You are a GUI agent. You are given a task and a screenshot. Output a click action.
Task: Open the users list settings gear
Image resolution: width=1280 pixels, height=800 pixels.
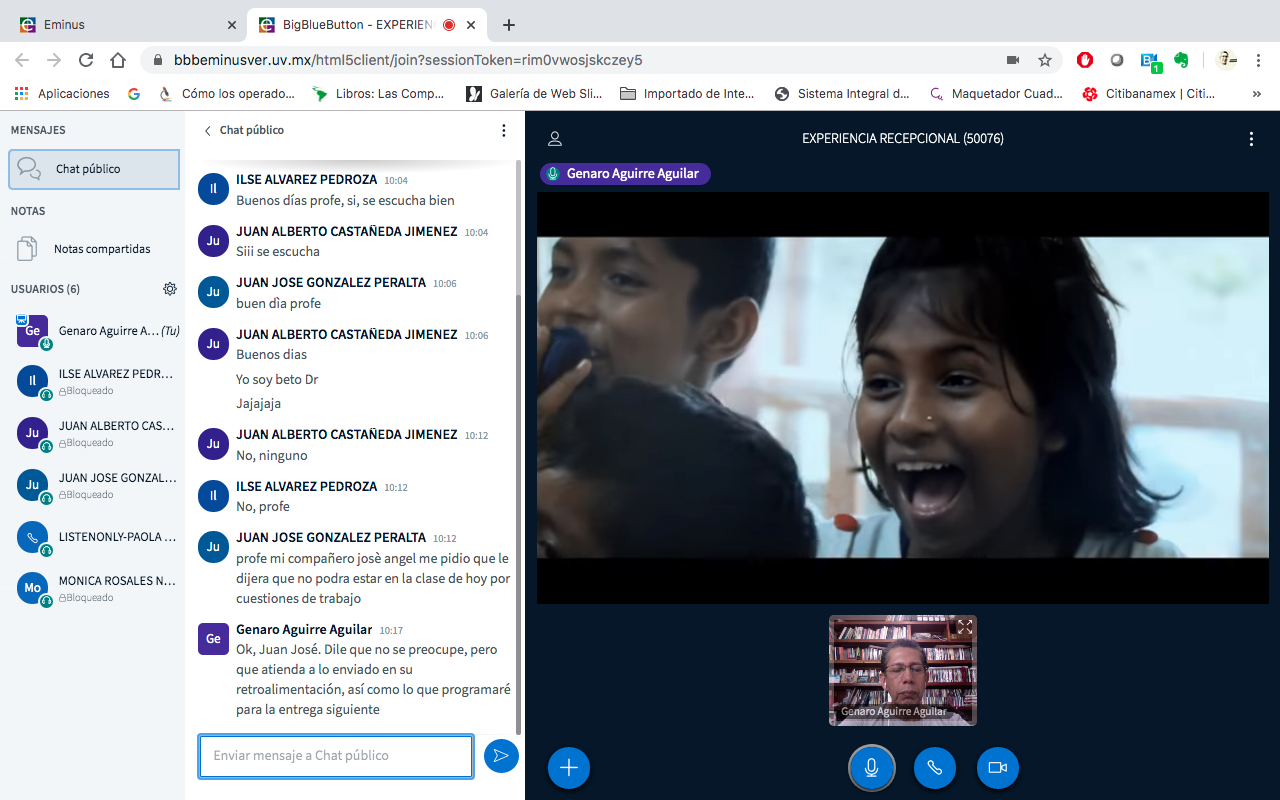pos(170,289)
